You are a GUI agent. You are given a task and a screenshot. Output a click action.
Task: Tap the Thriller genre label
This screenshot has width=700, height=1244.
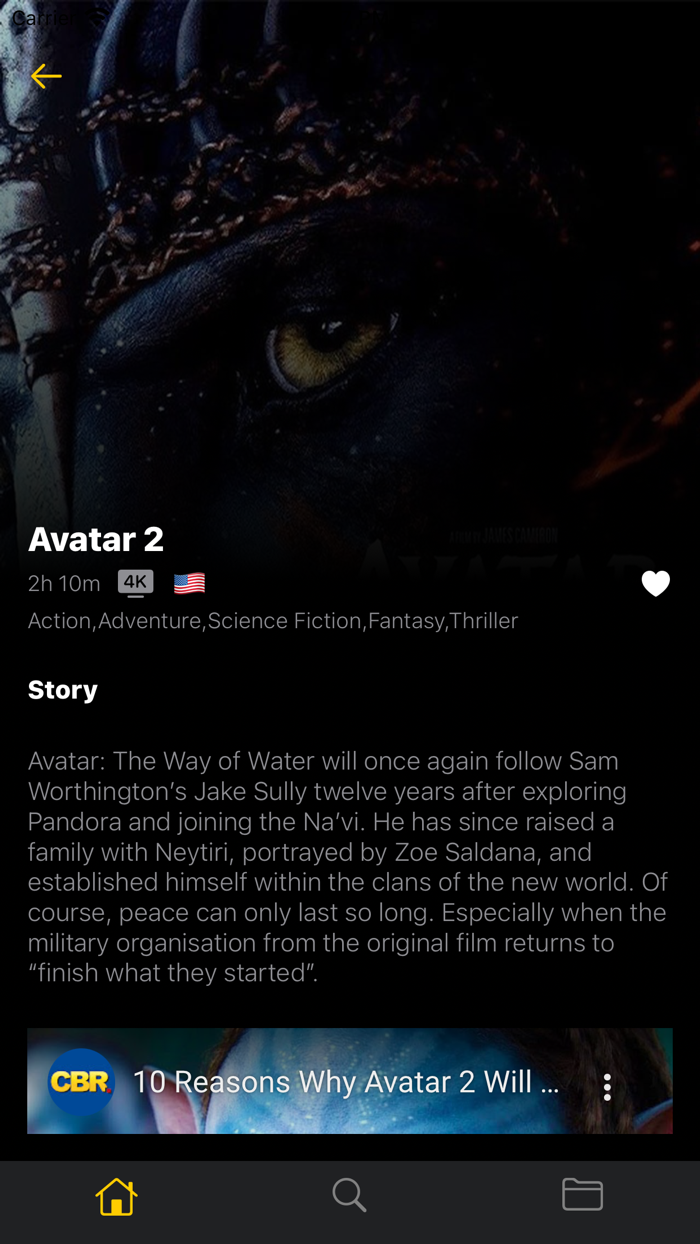484,621
